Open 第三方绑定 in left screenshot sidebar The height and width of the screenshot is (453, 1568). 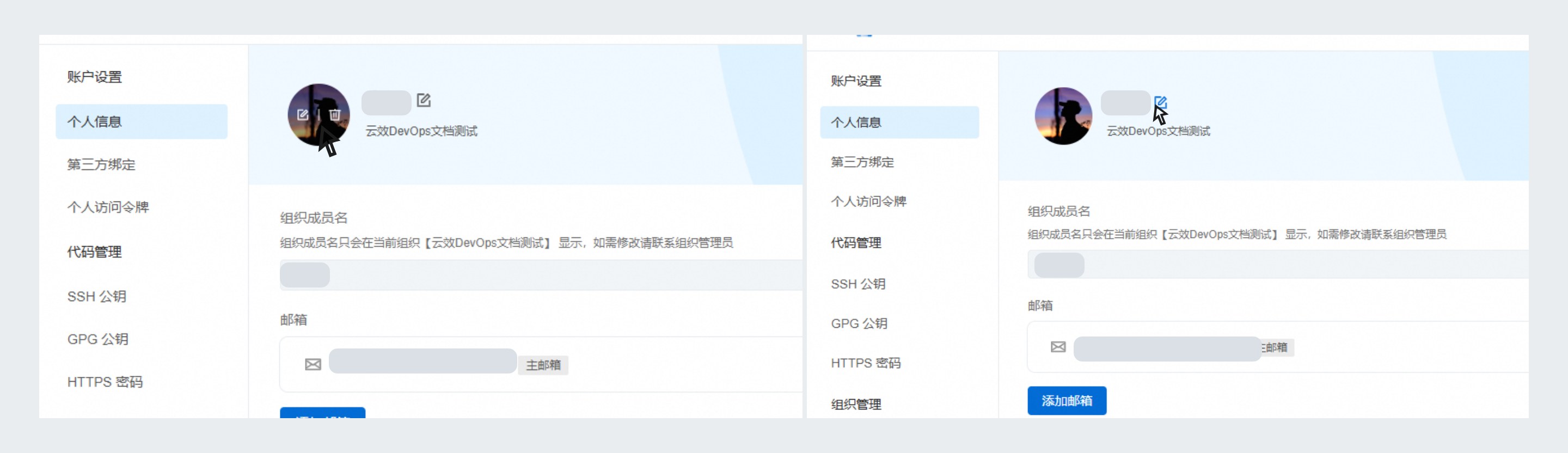(101, 164)
